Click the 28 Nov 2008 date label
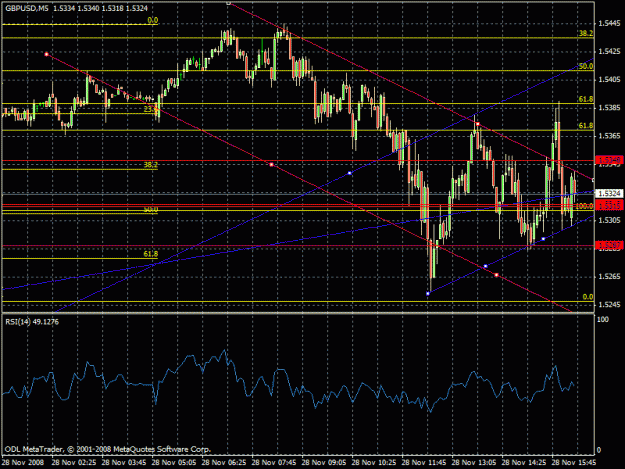 pyautogui.click(x=23, y=463)
